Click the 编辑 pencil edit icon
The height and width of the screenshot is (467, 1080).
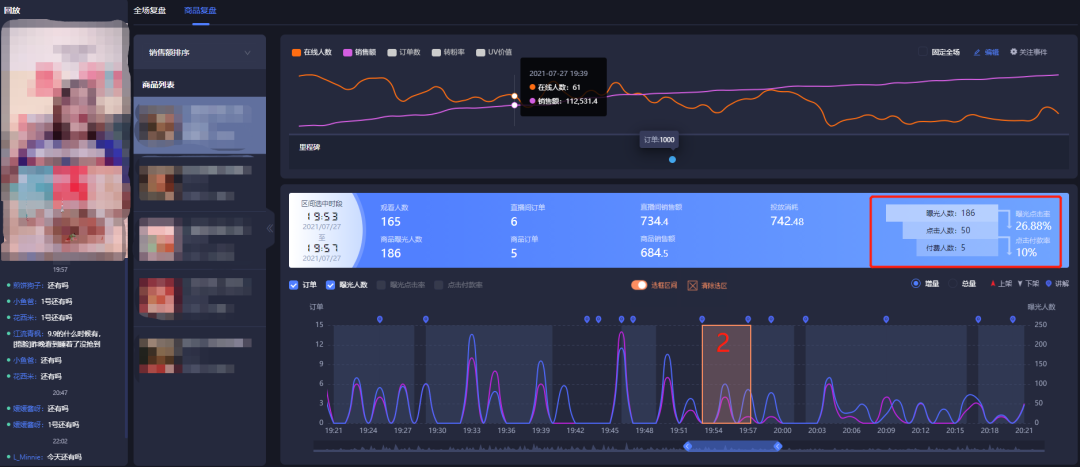point(977,51)
